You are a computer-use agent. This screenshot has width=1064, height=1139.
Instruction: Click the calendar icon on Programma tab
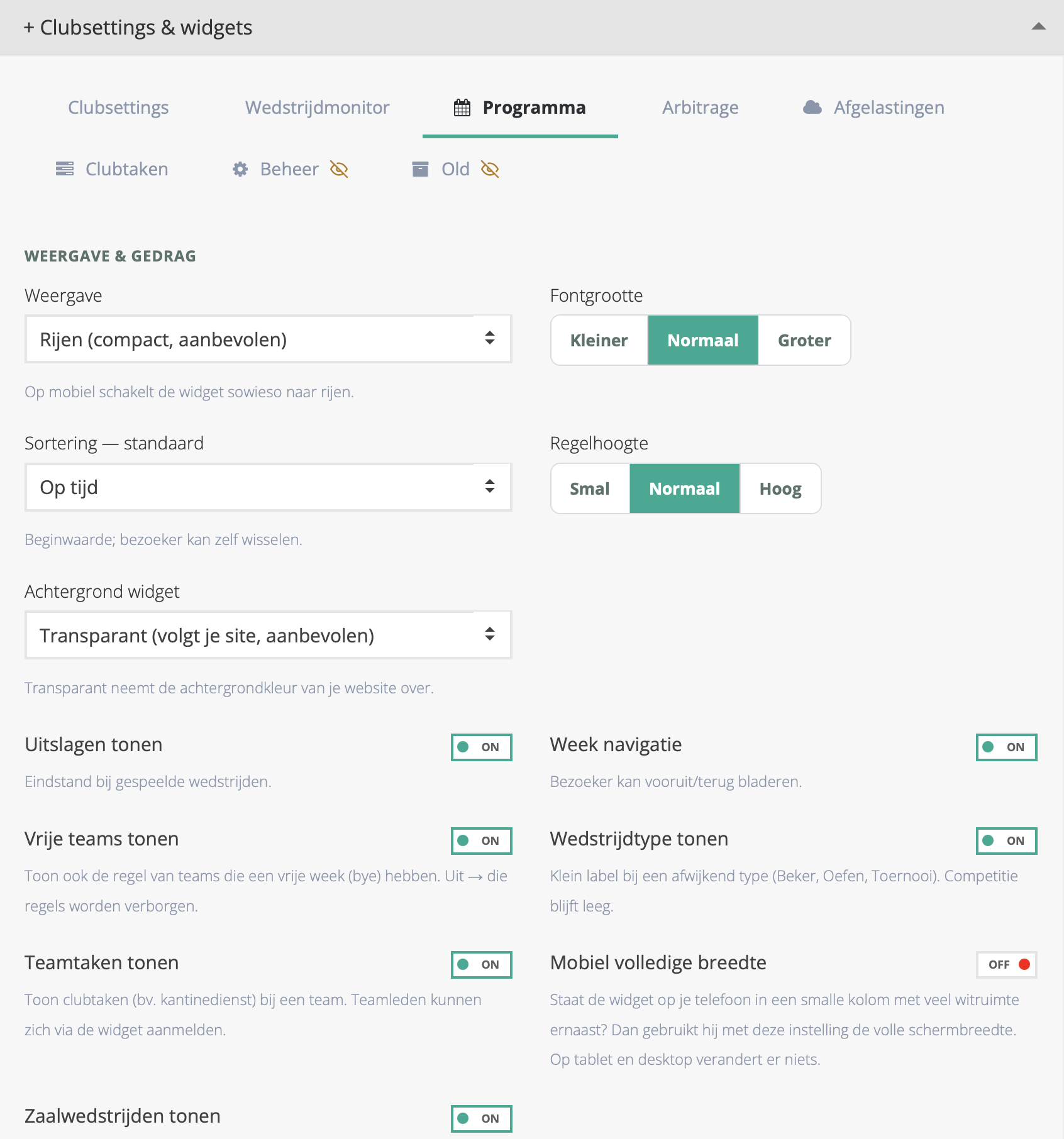click(462, 107)
